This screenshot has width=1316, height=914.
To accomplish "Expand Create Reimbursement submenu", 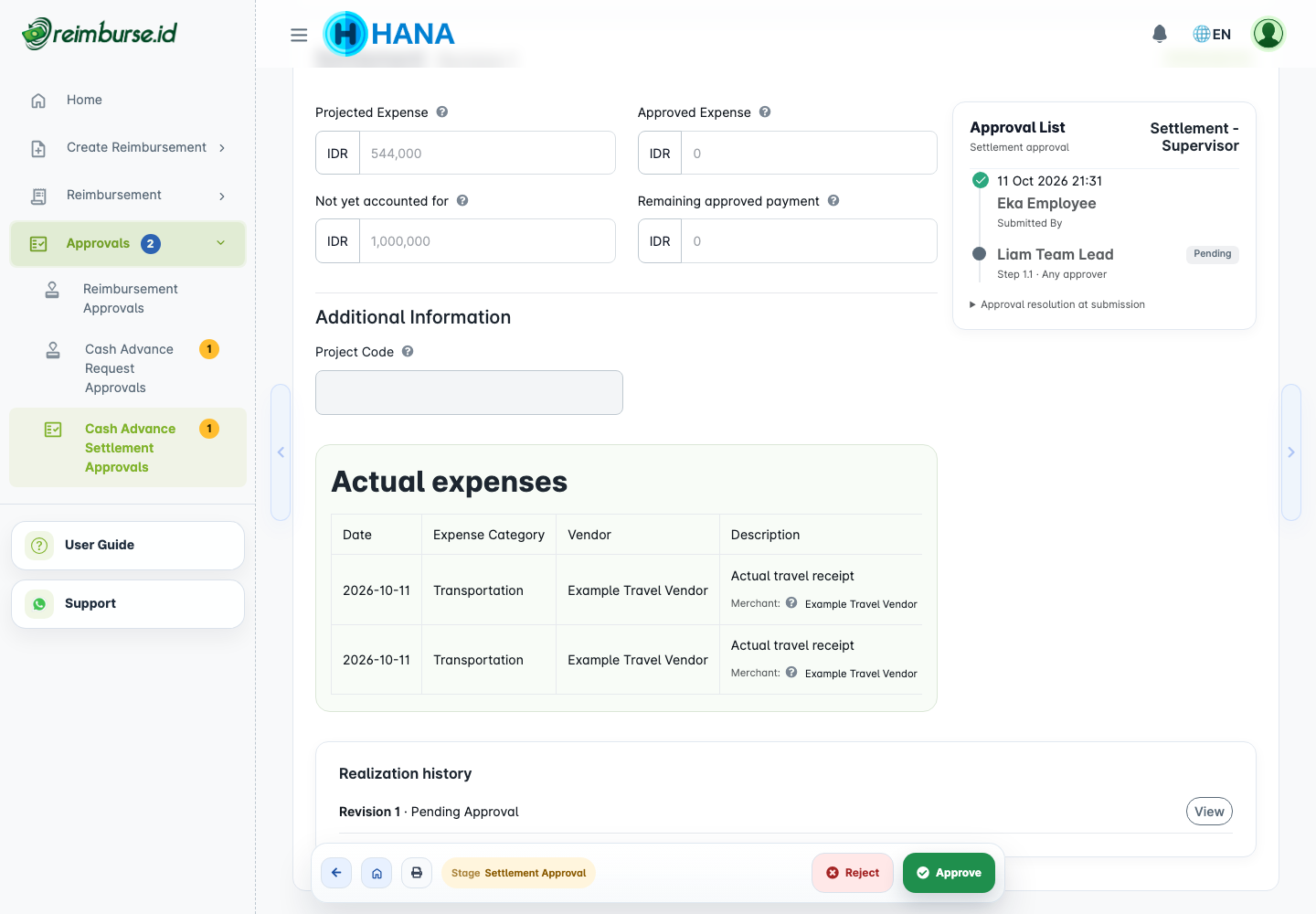I will tap(128, 147).
